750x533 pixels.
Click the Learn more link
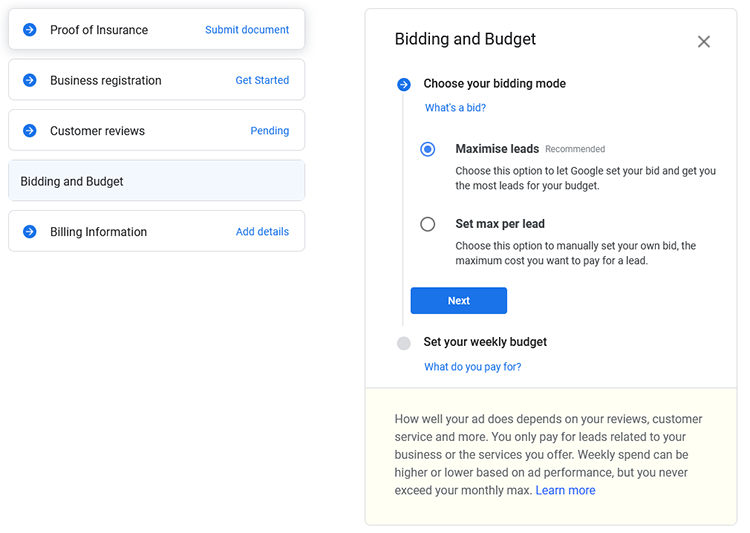[x=565, y=490]
